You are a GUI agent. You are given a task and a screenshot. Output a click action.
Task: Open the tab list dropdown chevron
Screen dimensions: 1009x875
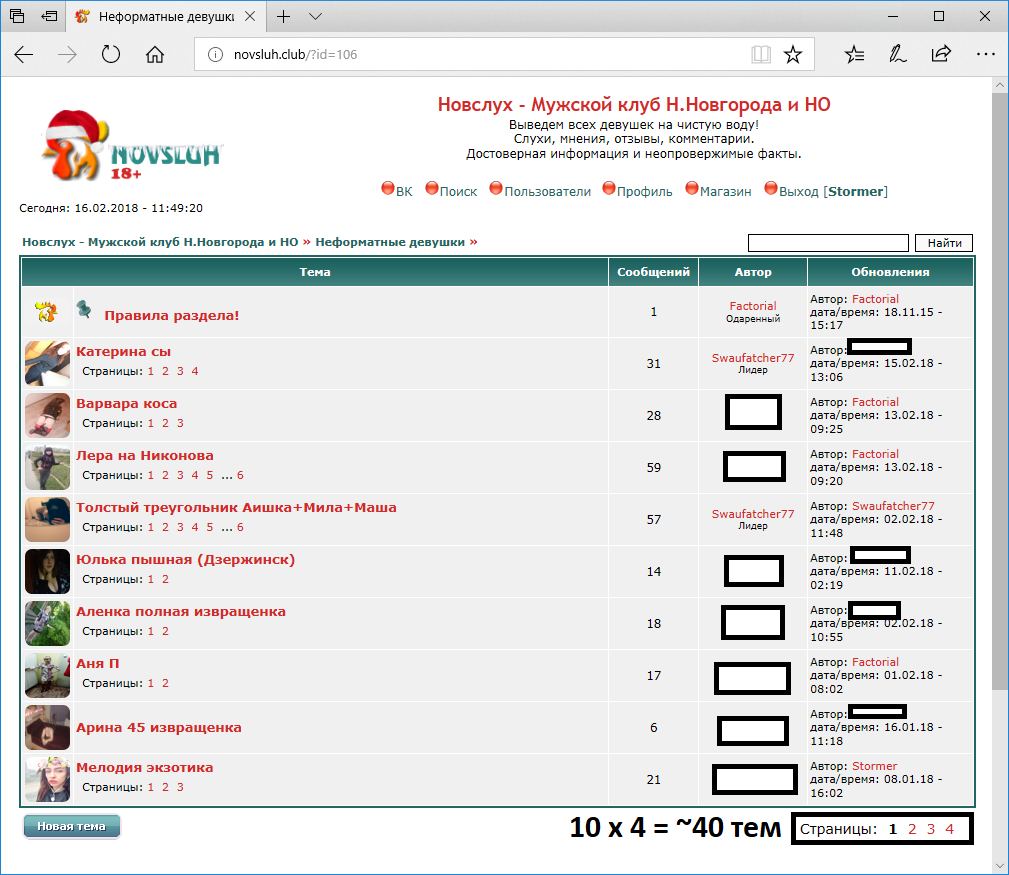point(315,16)
